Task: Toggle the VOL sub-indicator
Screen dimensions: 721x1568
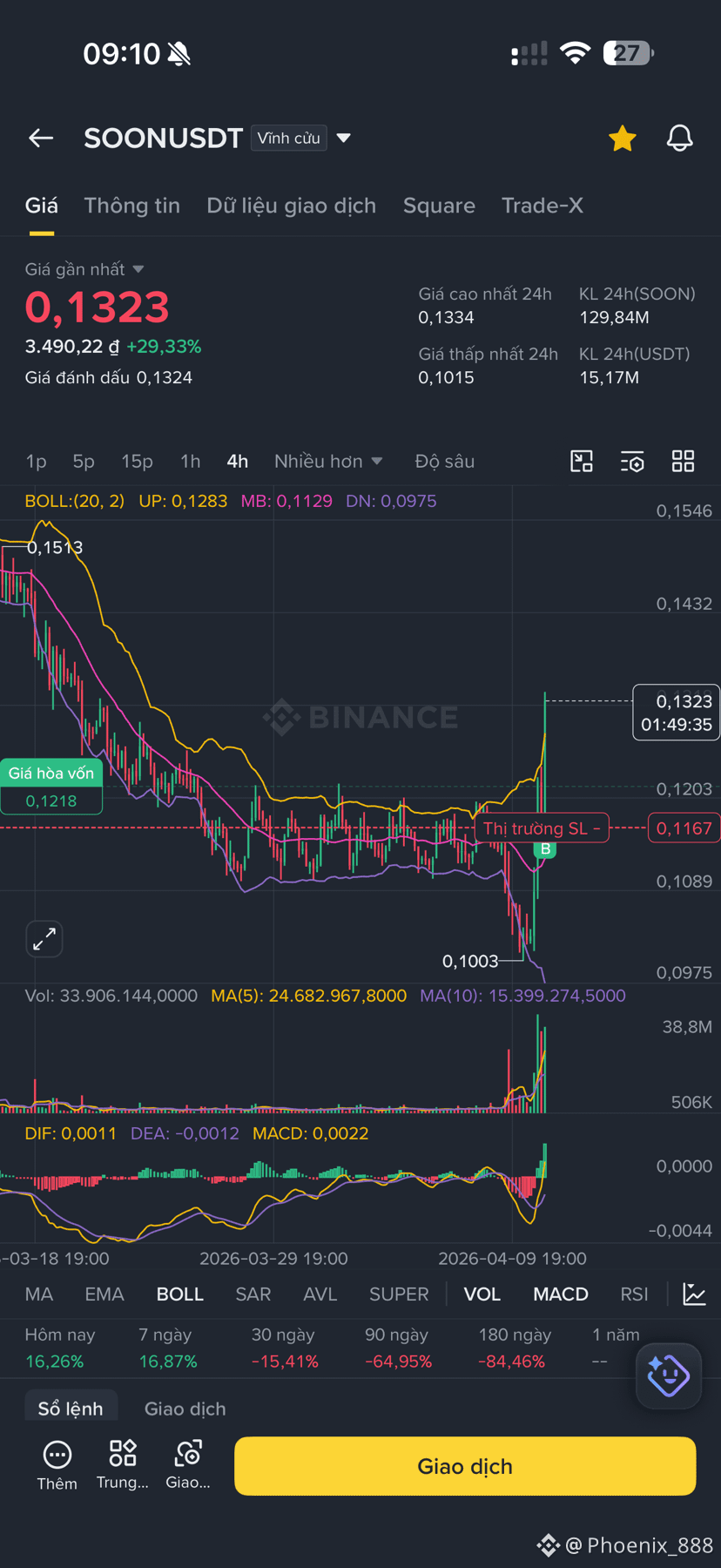Action: (x=482, y=1294)
